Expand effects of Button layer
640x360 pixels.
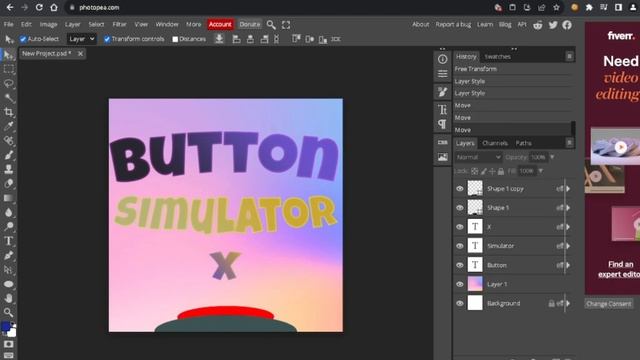pyautogui.click(x=568, y=265)
